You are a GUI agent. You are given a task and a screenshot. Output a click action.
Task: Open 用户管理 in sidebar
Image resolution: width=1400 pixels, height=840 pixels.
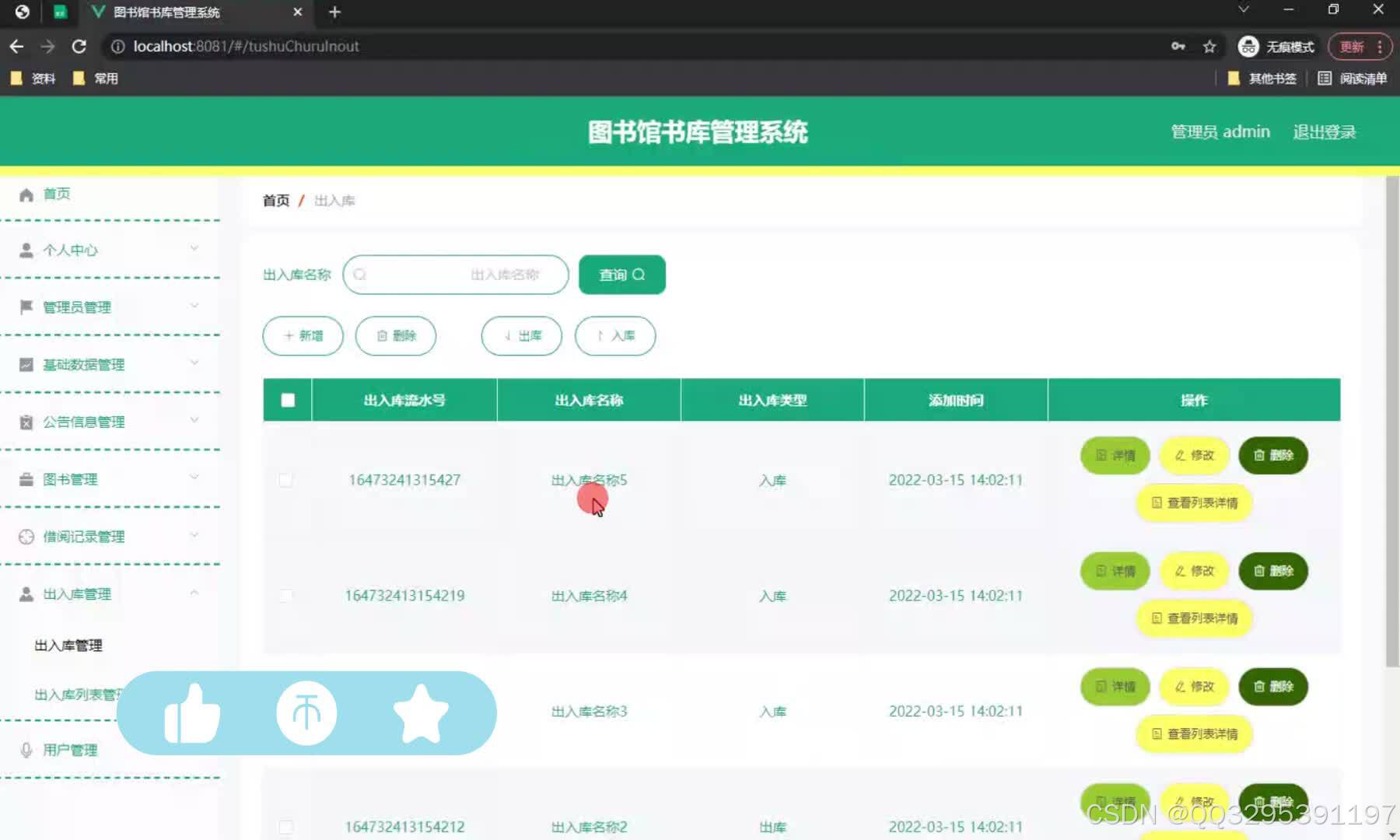coord(70,750)
